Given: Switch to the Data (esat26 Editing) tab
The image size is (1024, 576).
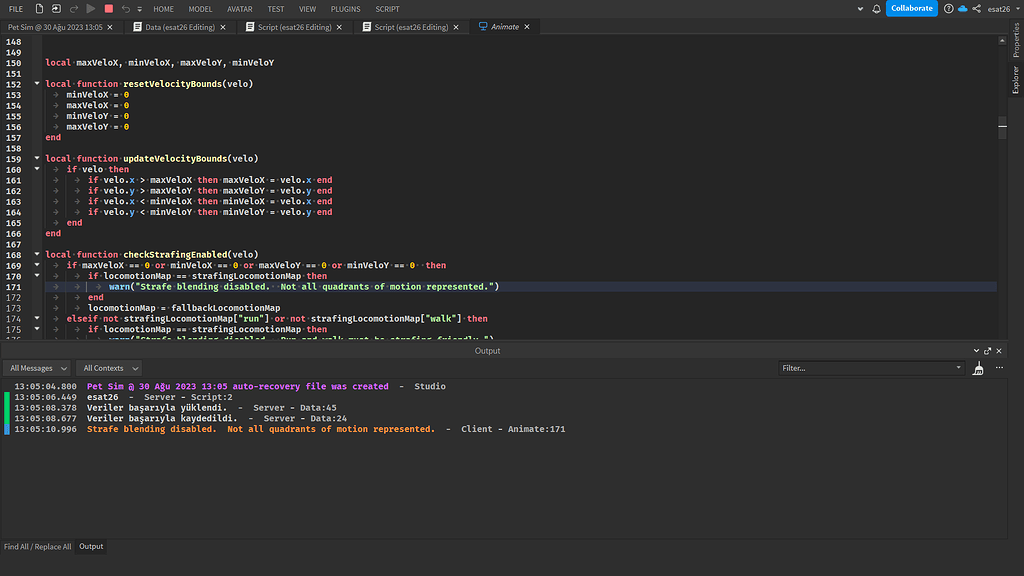Looking at the screenshot, I should [181, 27].
